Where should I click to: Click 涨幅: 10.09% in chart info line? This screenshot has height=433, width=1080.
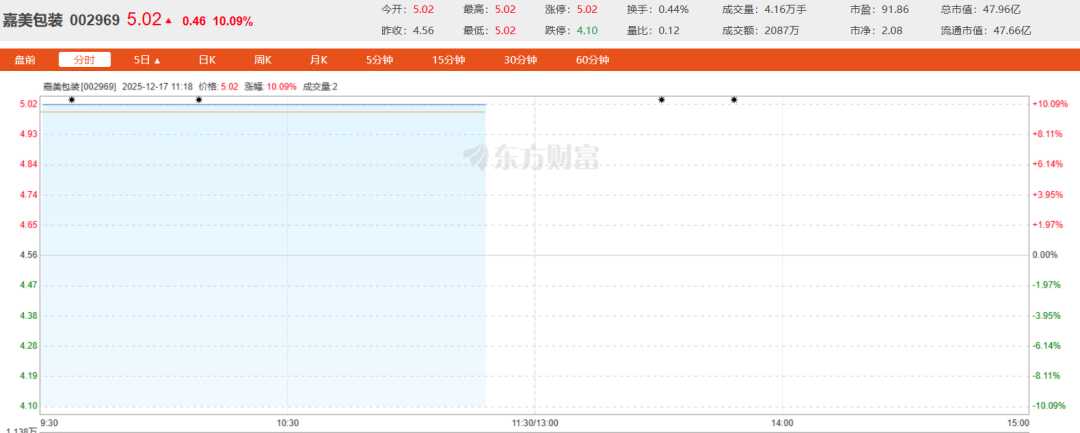pyautogui.click(x=271, y=87)
